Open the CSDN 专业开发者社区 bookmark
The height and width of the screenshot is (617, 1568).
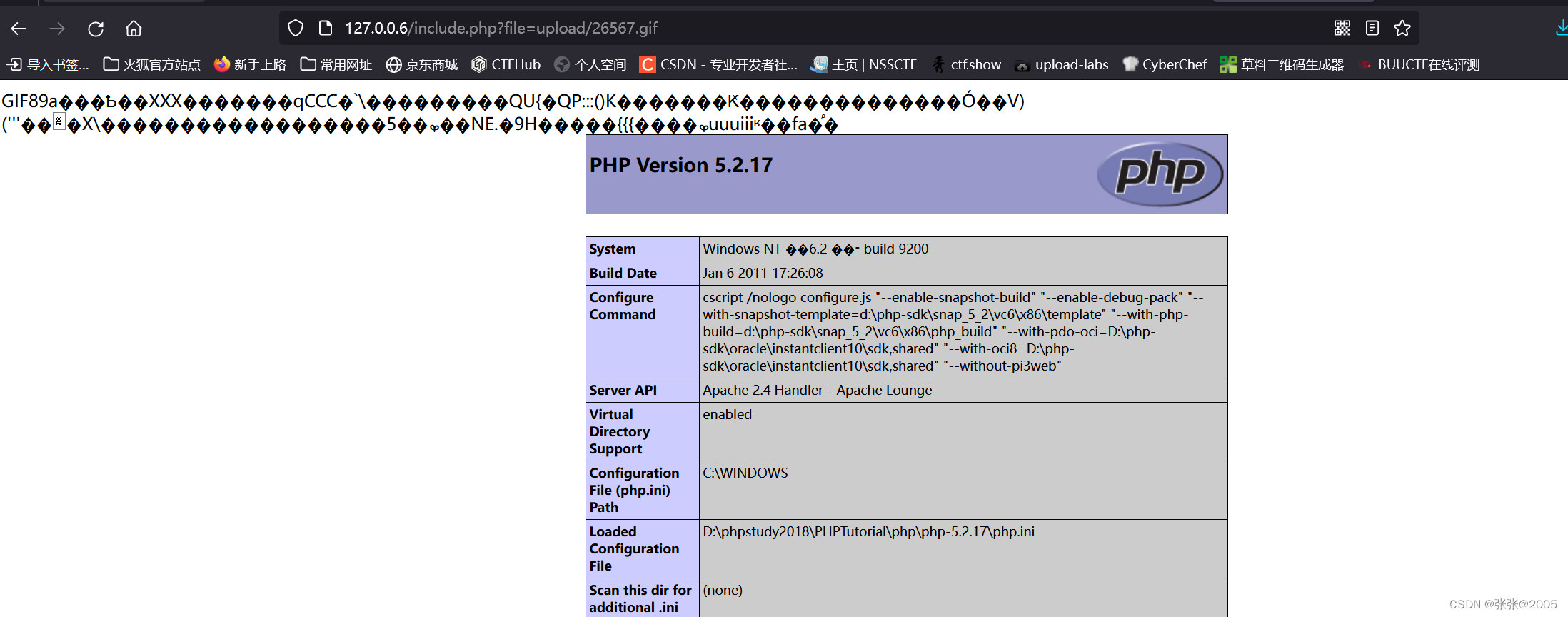(x=718, y=65)
